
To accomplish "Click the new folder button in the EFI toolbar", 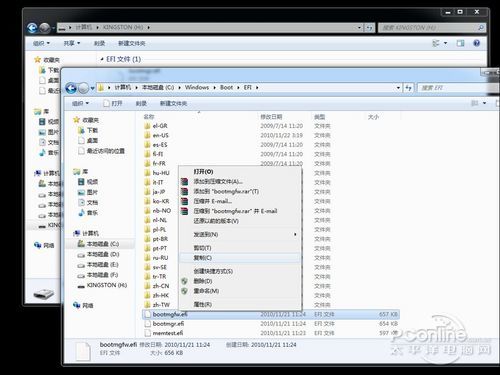I will tap(173, 103).
